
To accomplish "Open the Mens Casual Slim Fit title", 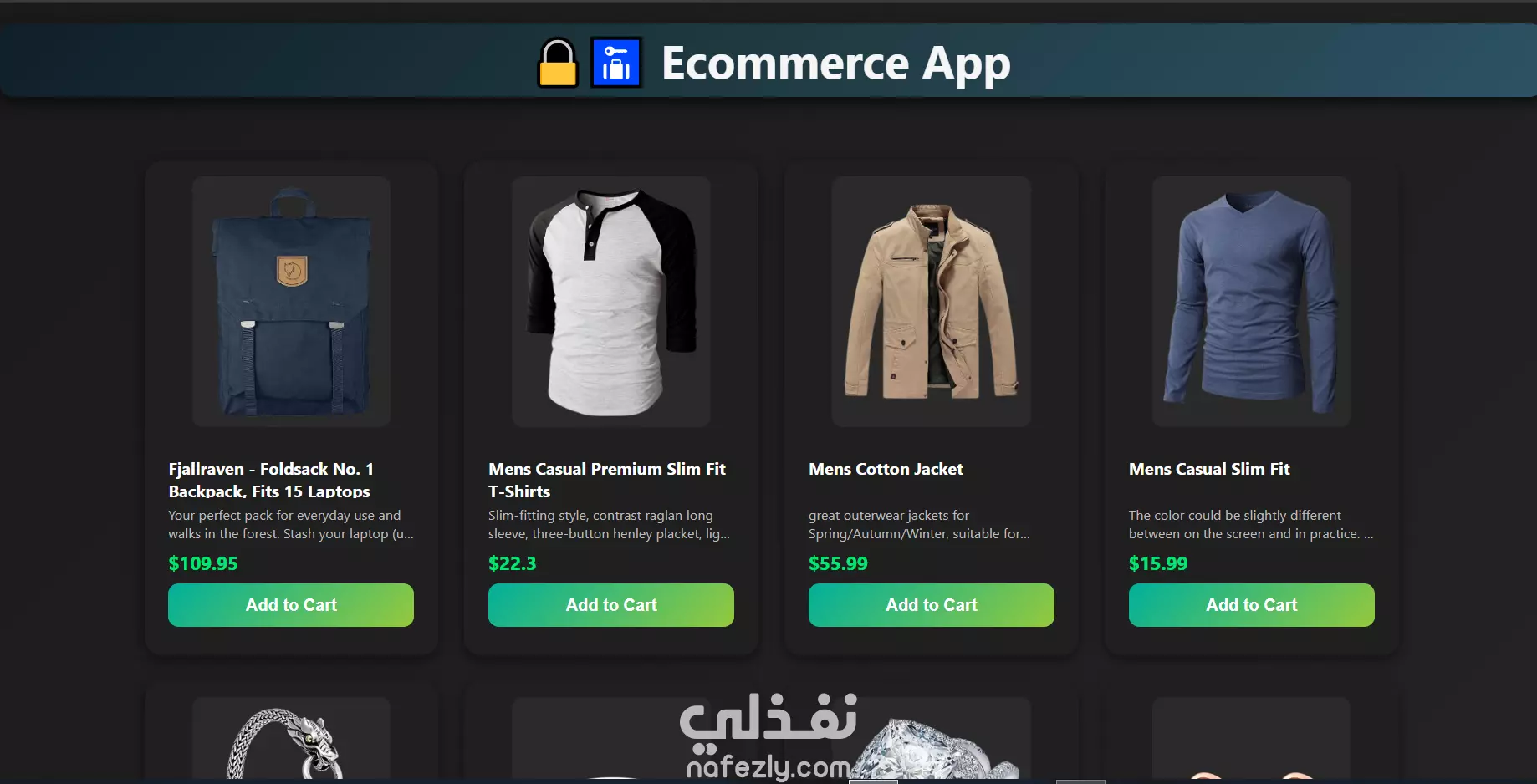I will coord(1209,469).
